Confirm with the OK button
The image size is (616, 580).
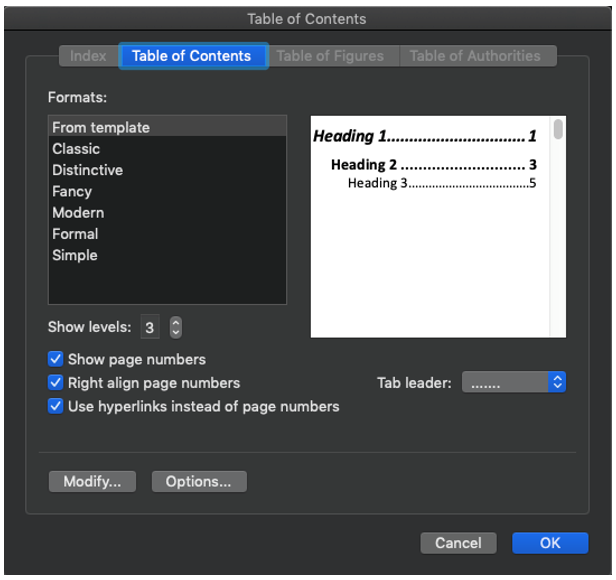click(550, 543)
